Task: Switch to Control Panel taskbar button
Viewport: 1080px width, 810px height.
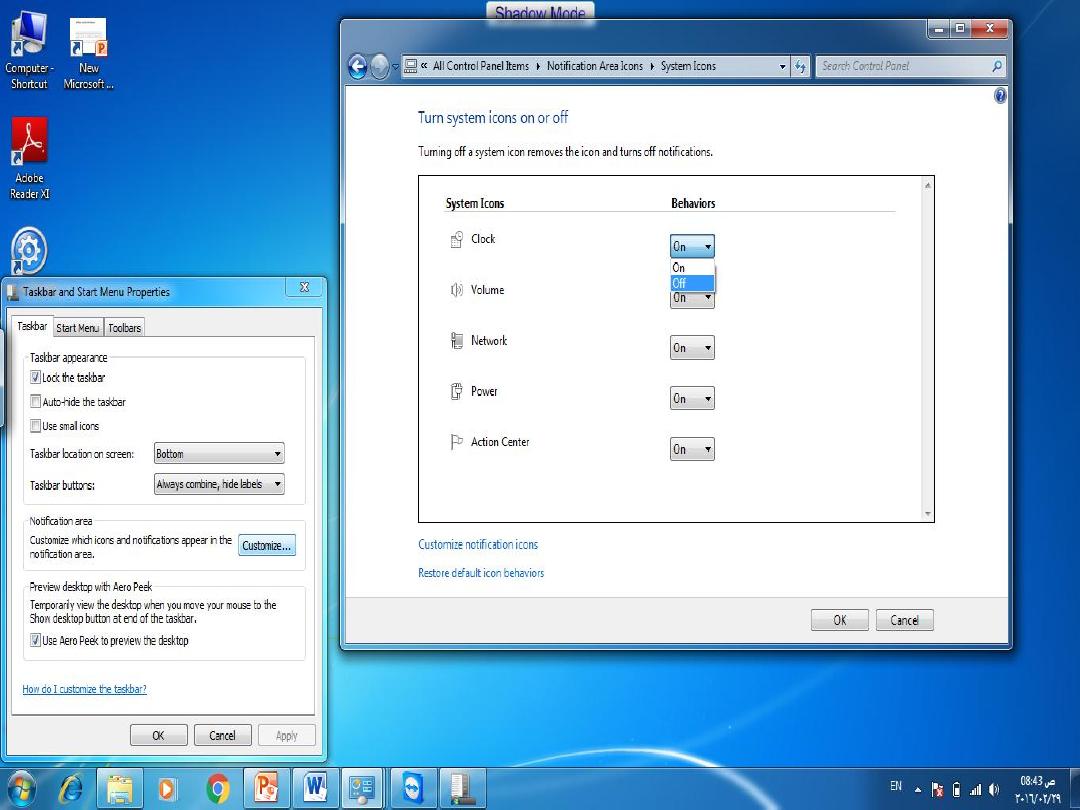Action: pos(362,789)
